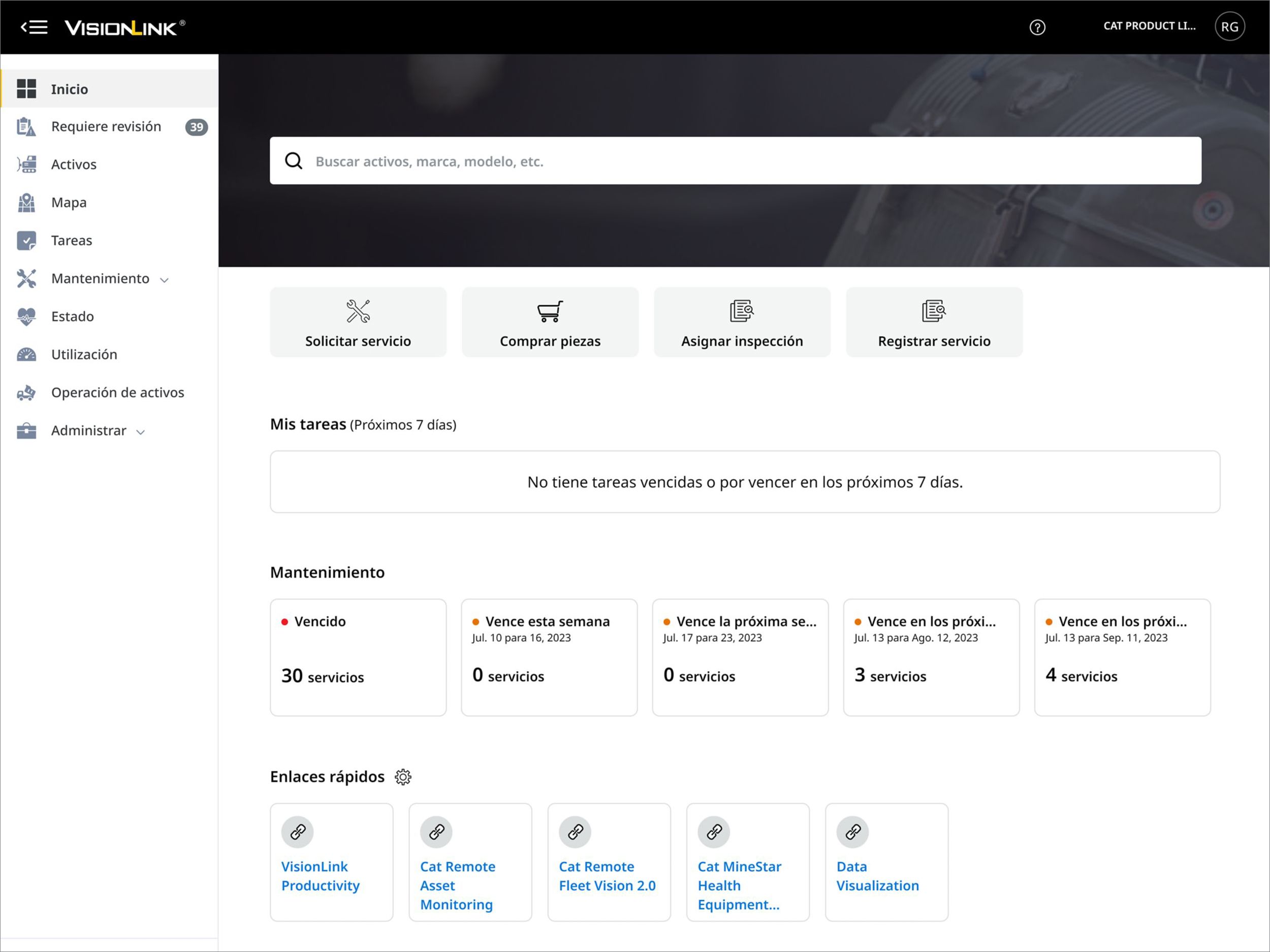This screenshot has width=1270, height=952.
Task: Open the Vencido 30 servicios card
Action: 358,657
